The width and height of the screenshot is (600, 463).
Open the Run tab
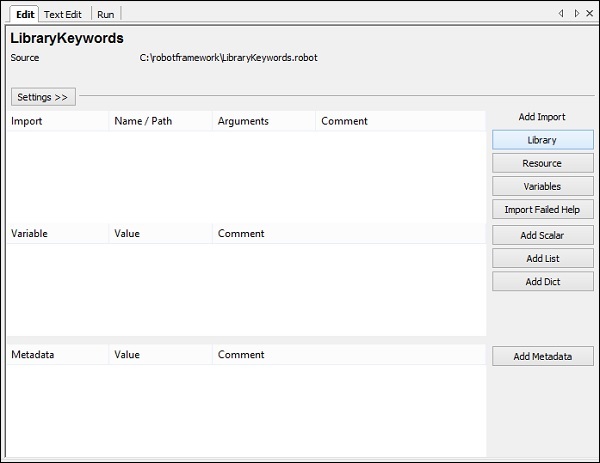(x=105, y=14)
